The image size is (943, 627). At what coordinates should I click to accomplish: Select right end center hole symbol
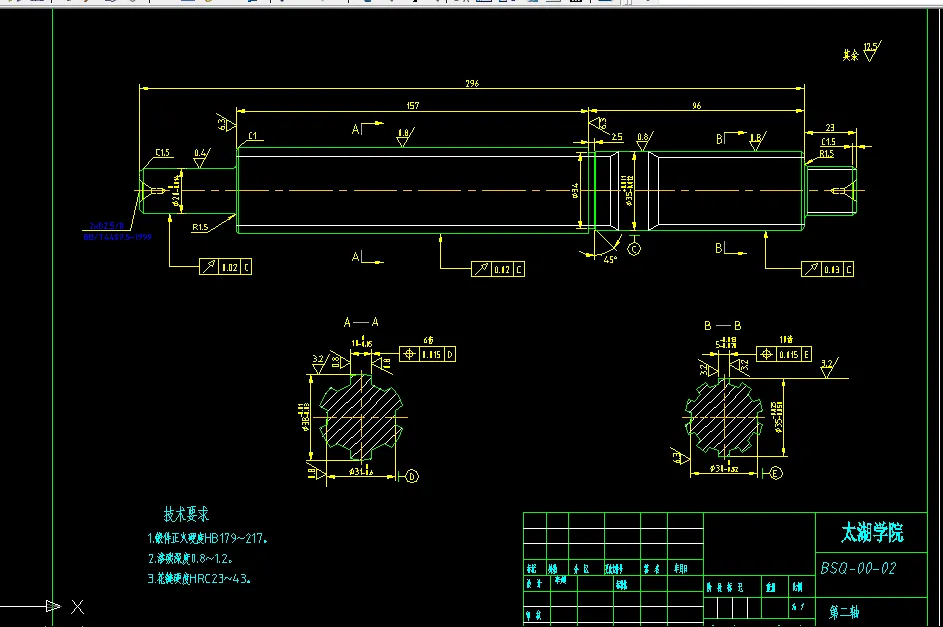(x=843, y=191)
